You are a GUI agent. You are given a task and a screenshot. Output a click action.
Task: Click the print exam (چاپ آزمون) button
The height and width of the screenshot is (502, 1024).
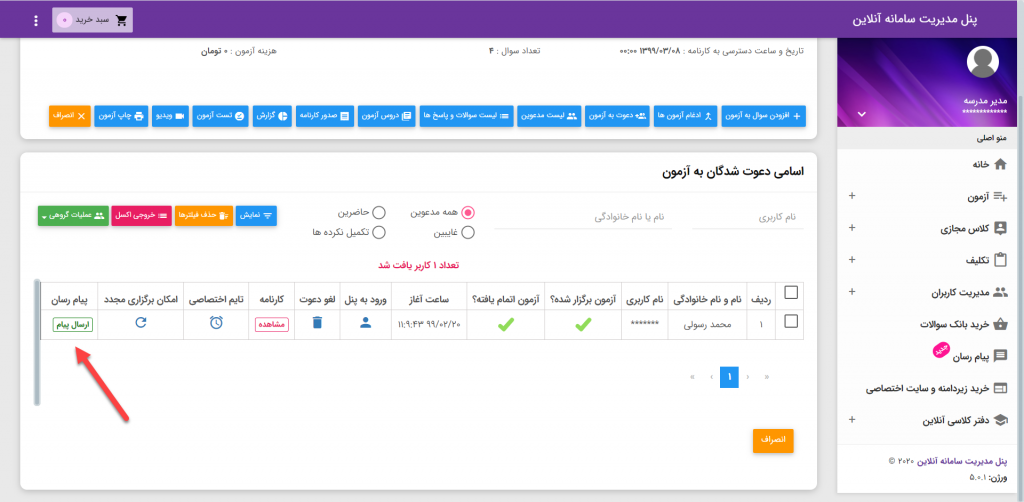coord(123,115)
